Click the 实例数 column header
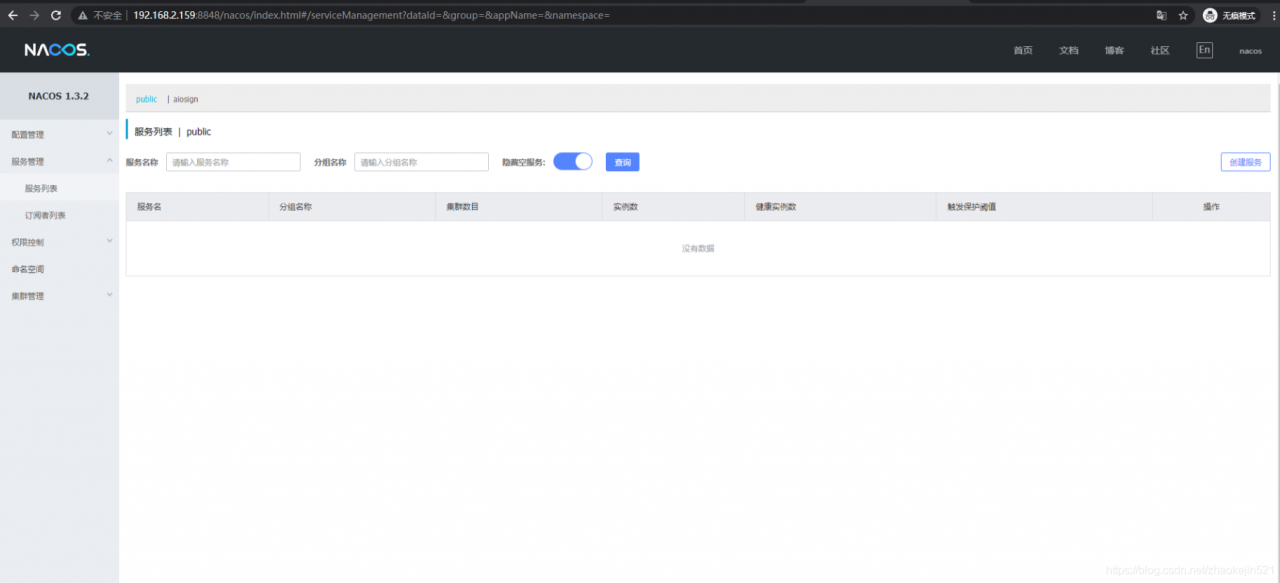This screenshot has width=1280, height=583. [x=626, y=207]
